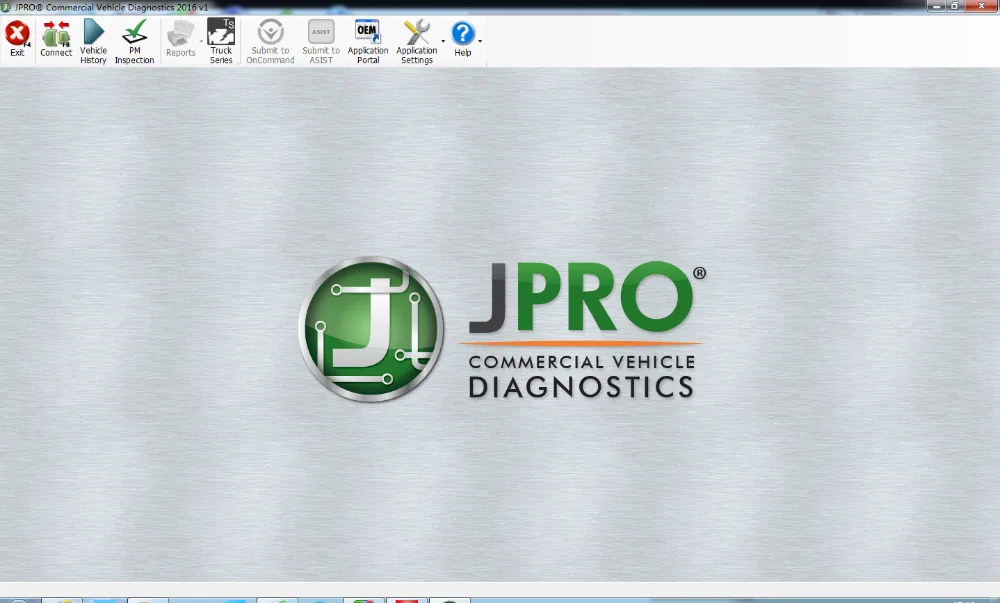The image size is (1000, 603).
Task: Open Truck Series
Action: pyautogui.click(x=221, y=41)
